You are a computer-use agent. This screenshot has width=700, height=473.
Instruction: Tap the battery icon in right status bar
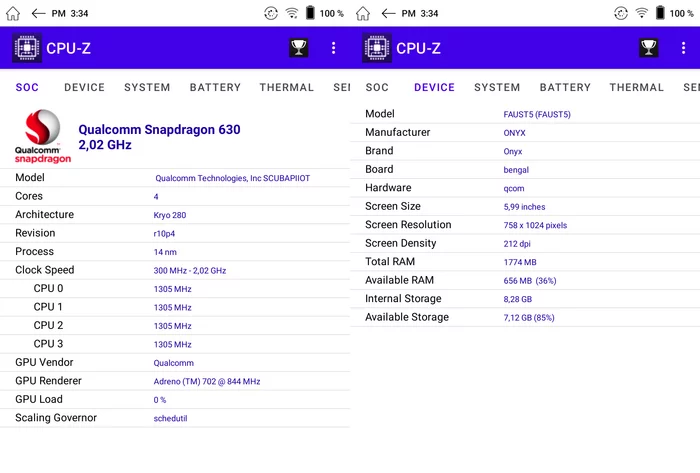[660, 12]
